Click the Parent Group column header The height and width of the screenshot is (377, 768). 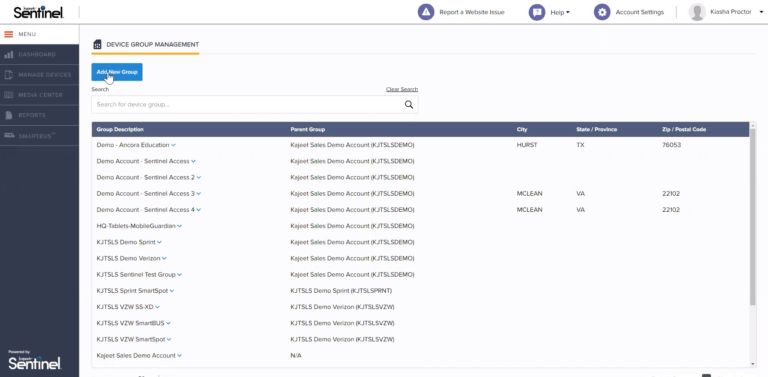click(308, 129)
